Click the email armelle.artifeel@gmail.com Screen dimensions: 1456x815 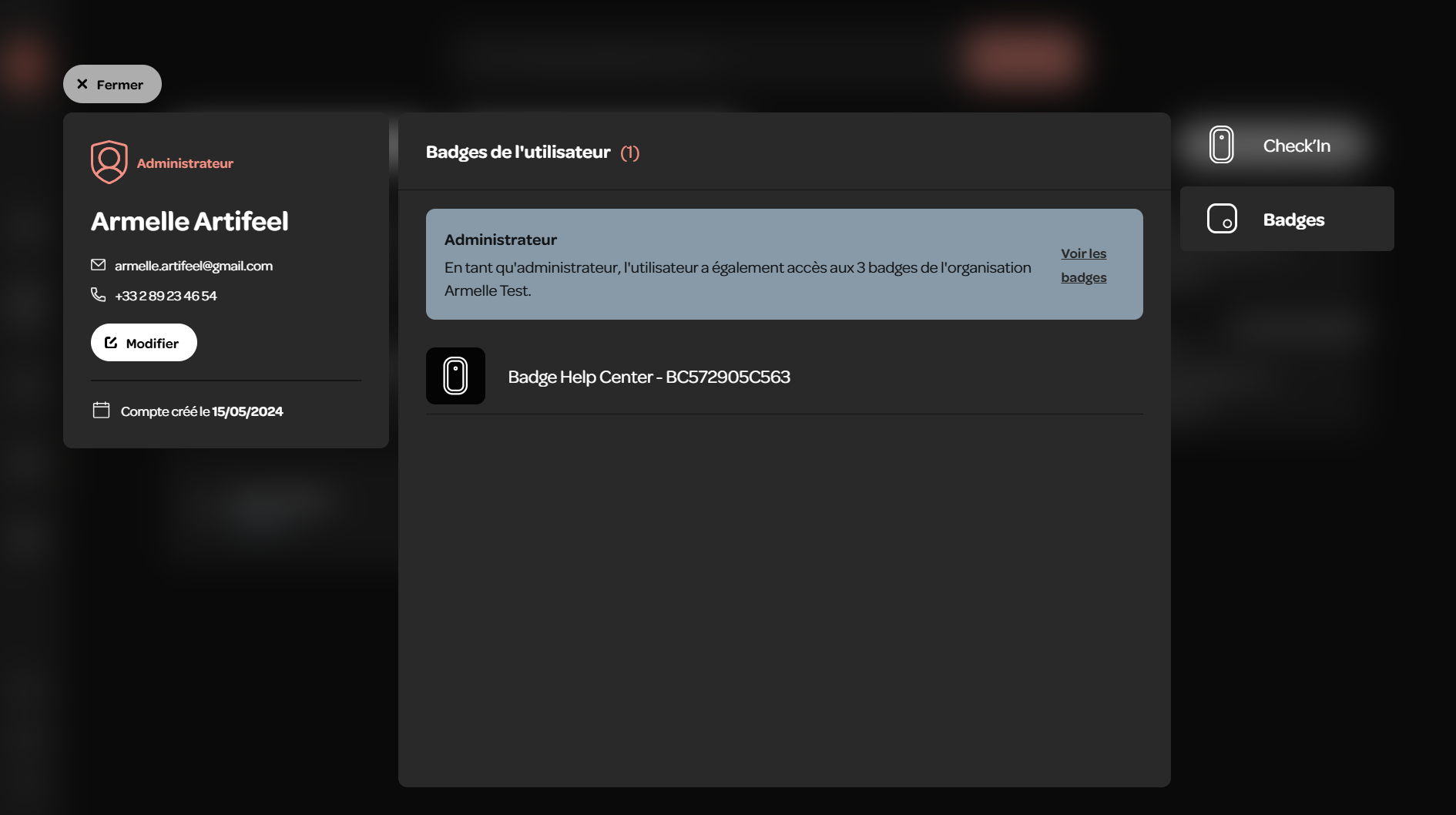pos(193,266)
